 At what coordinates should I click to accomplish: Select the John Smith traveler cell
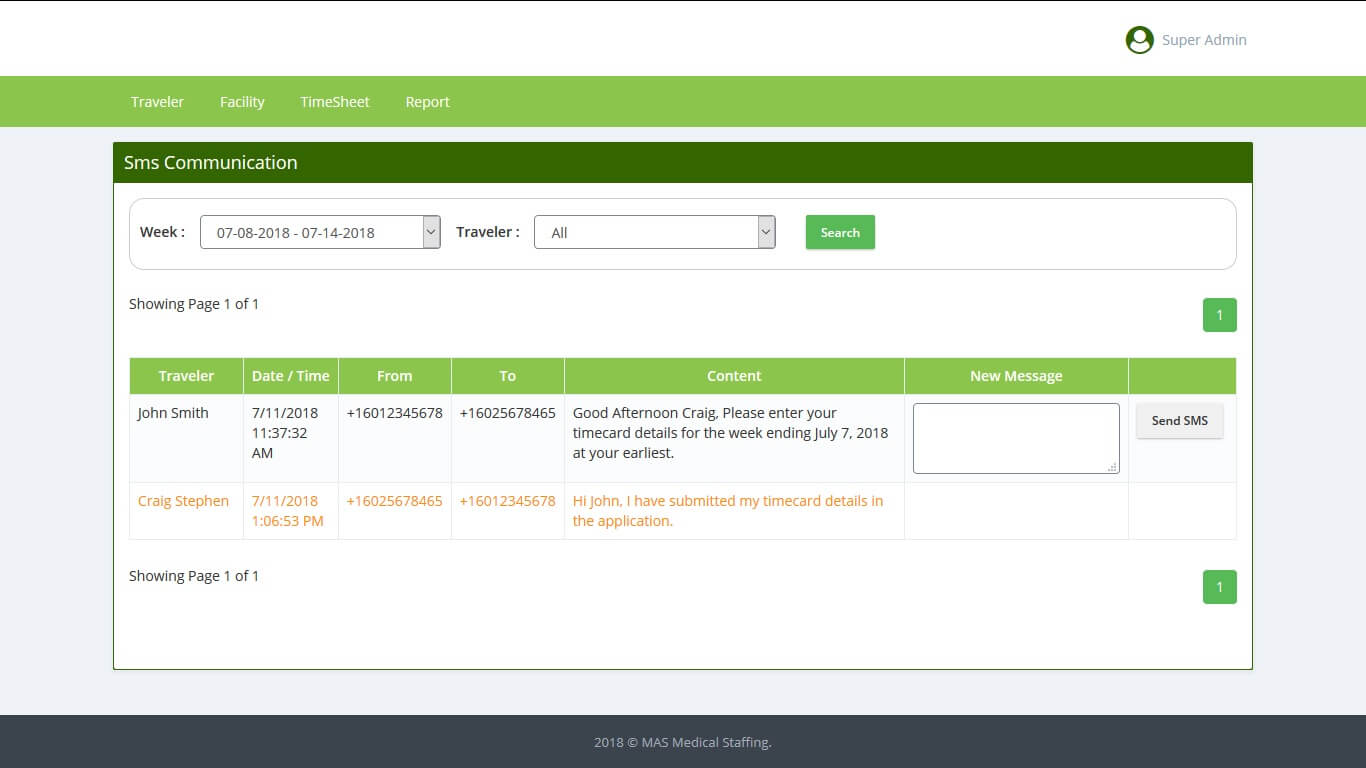(x=173, y=413)
